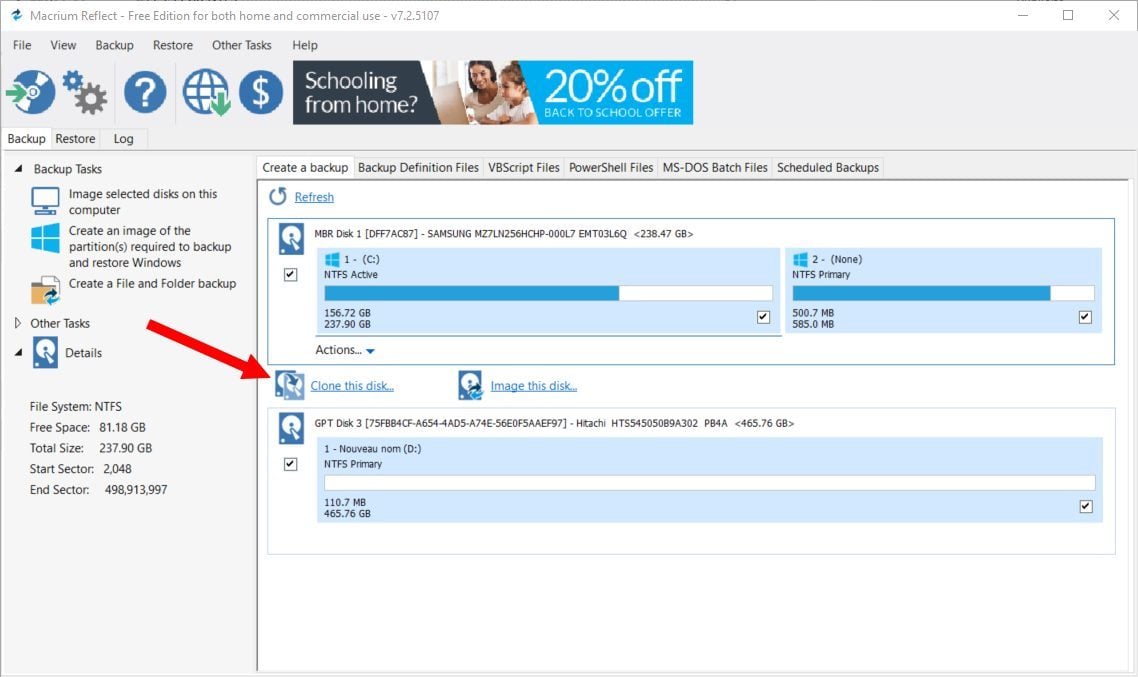Click the Clone this disk icon
This screenshot has width=1138, height=677.
(x=290, y=385)
